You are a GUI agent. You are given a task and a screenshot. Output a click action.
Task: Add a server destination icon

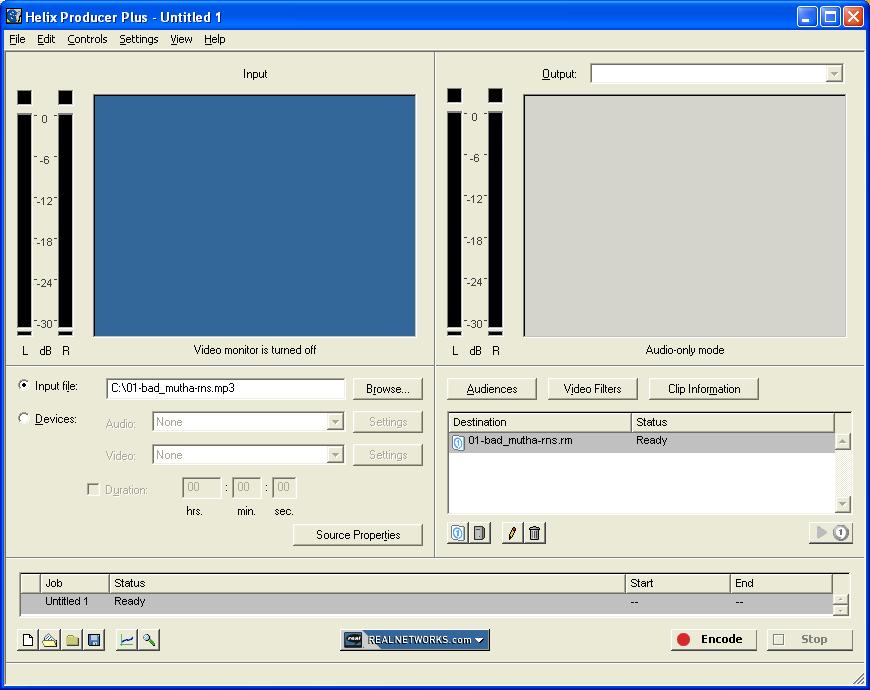point(480,533)
